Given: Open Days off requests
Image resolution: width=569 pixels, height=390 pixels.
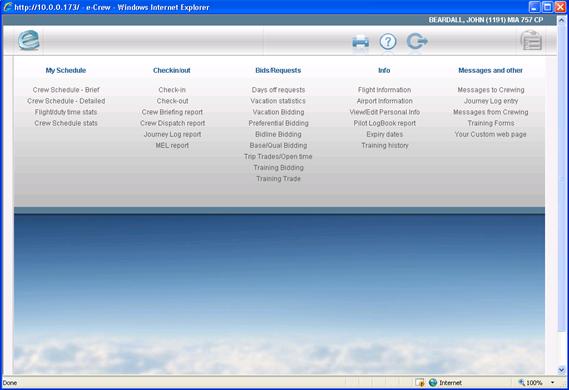Looking at the screenshot, I should tap(278, 90).
